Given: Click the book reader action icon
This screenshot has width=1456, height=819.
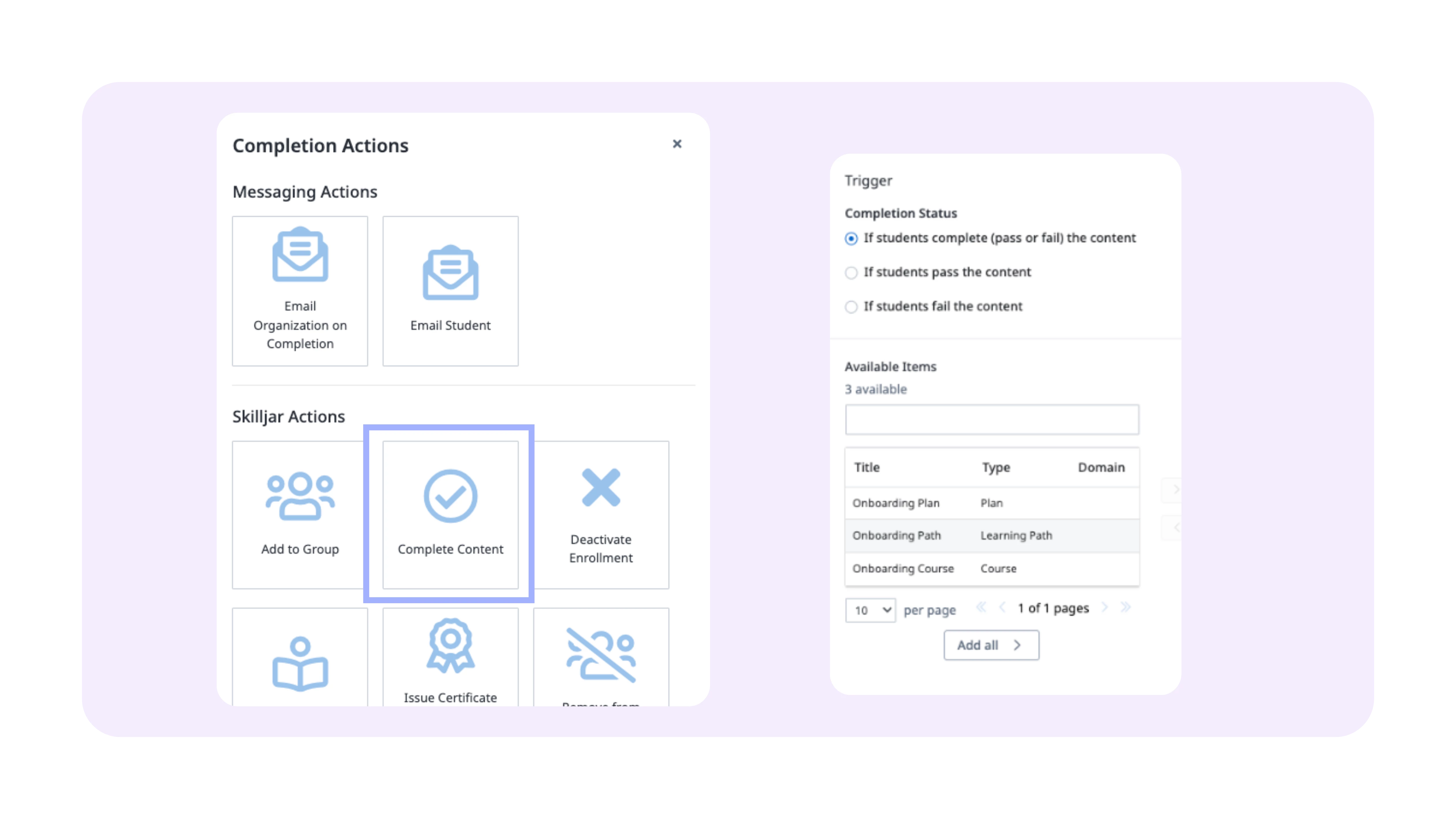Looking at the screenshot, I should (300, 664).
